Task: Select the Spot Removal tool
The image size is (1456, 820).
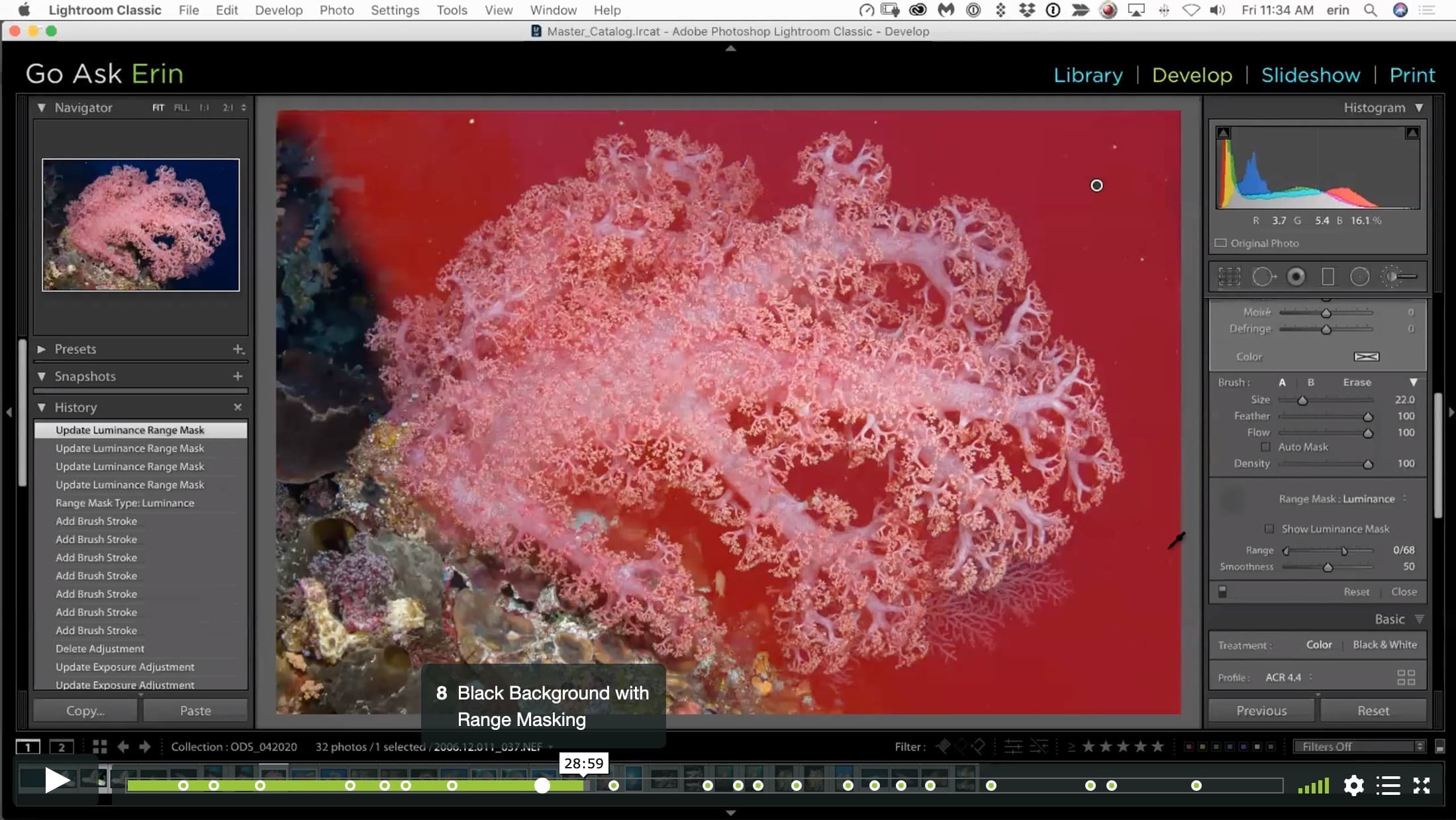Action: pos(1263,276)
